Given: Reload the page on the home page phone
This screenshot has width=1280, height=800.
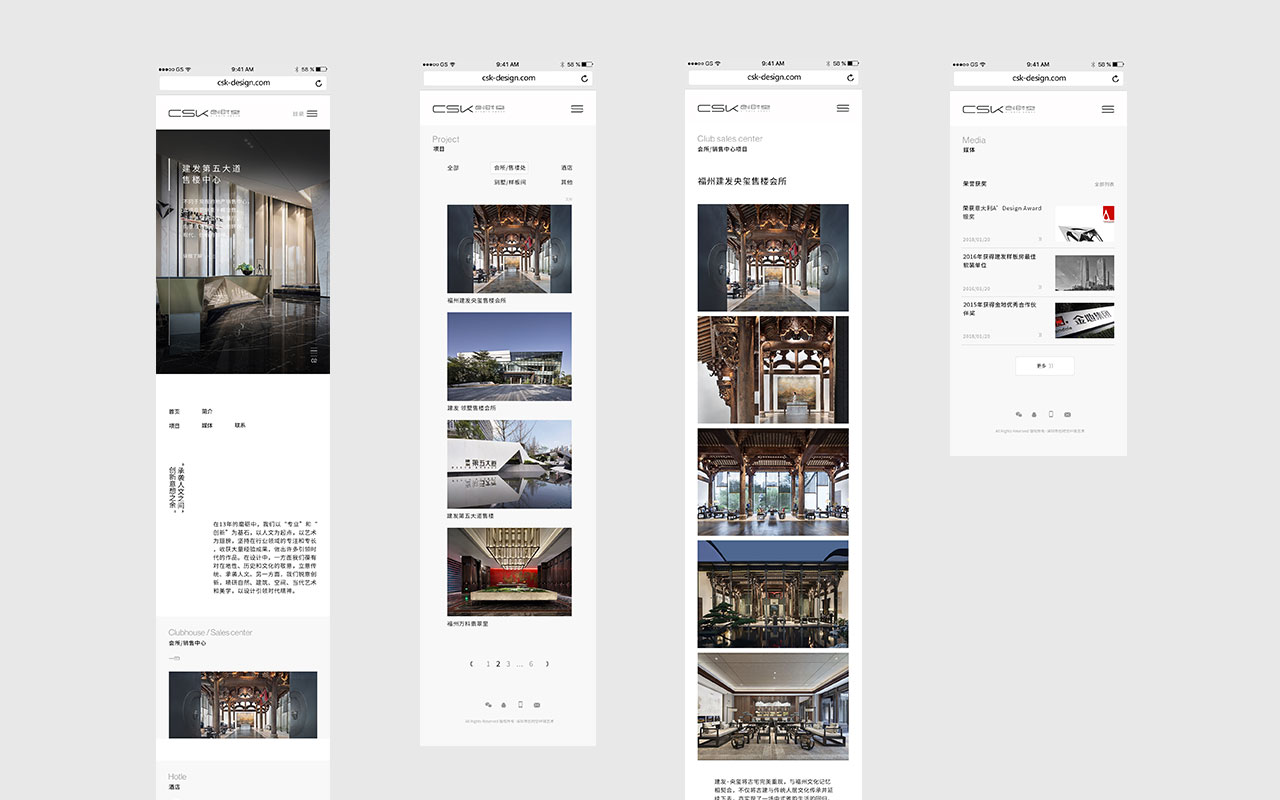Looking at the screenshot, I should [x=319, y=83].
